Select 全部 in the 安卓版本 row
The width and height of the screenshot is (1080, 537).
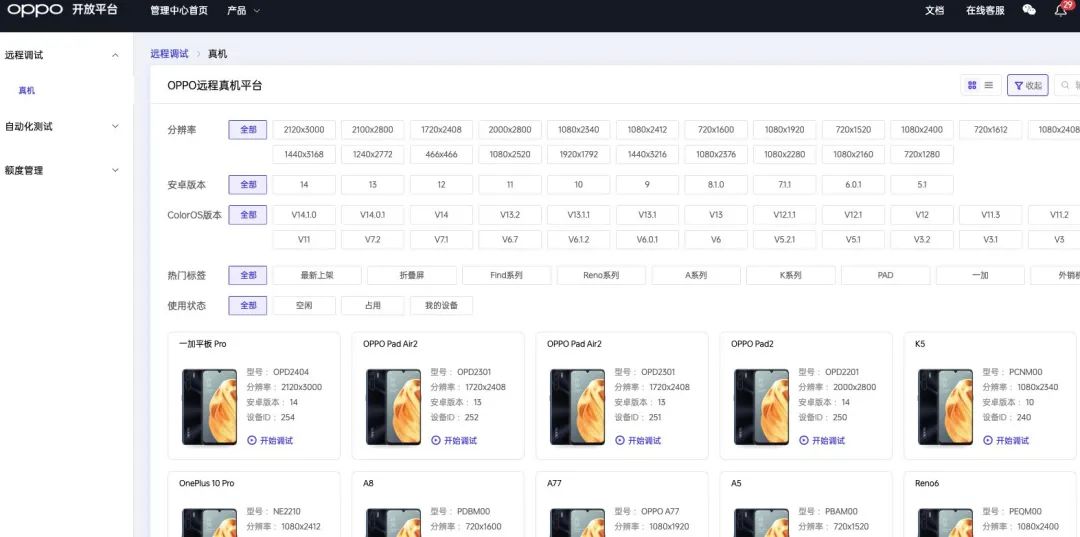[248, 185]
